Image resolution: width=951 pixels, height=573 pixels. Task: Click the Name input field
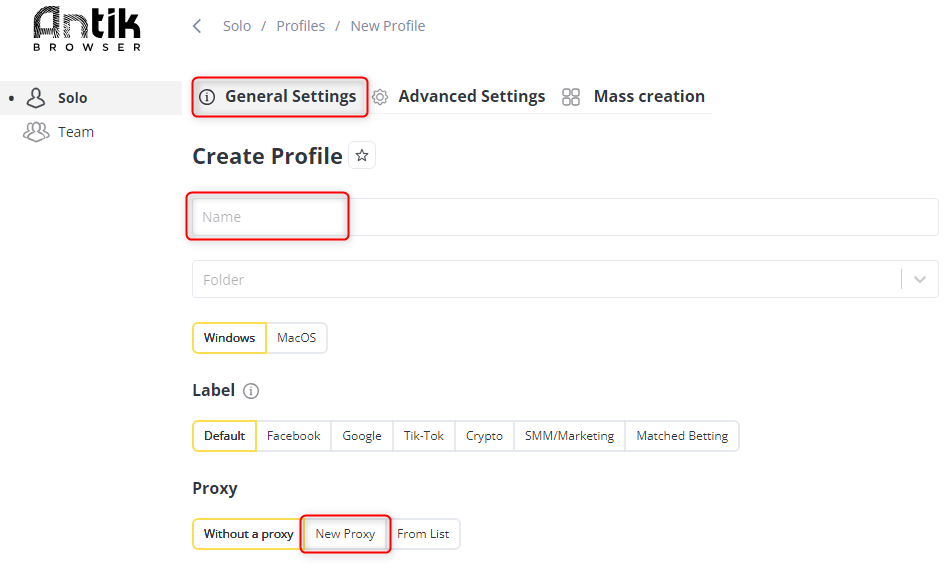pos(565,217)
